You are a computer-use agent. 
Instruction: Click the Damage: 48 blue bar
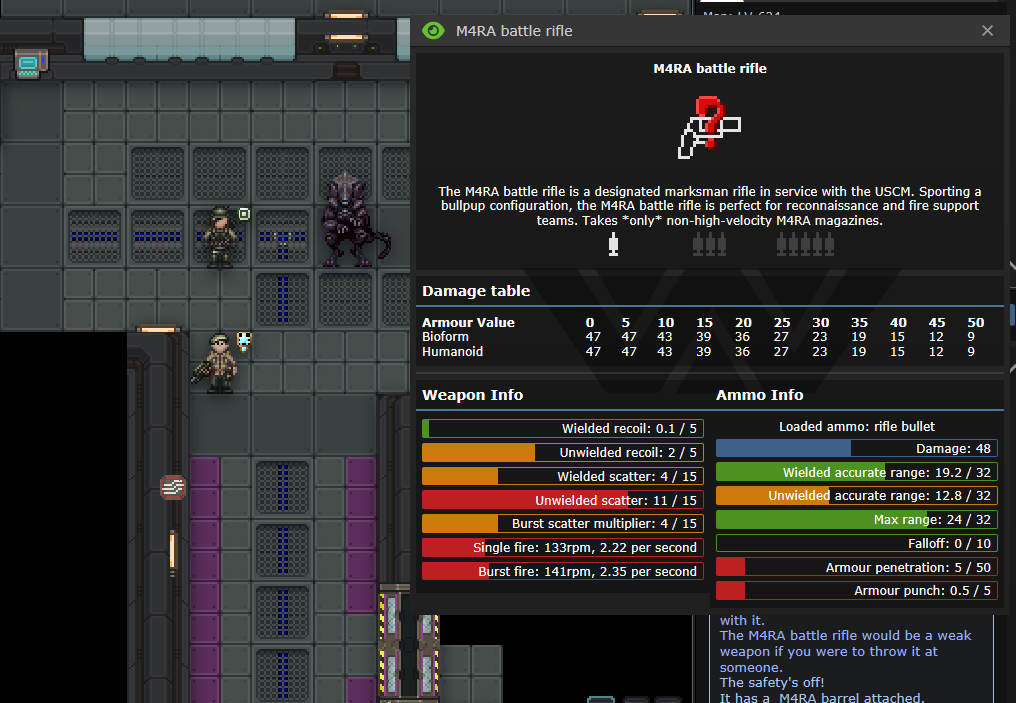pos(856,449)
